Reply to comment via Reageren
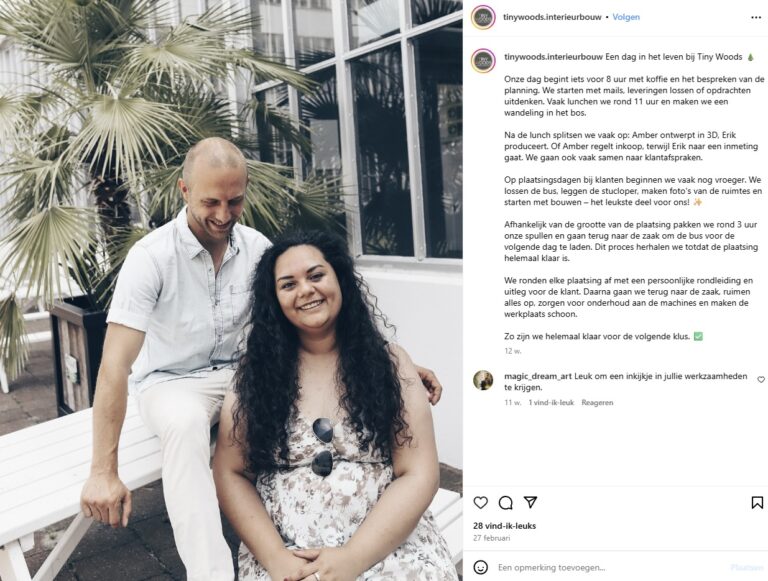This screenshot has width=768, height=581. coord(597,402)
